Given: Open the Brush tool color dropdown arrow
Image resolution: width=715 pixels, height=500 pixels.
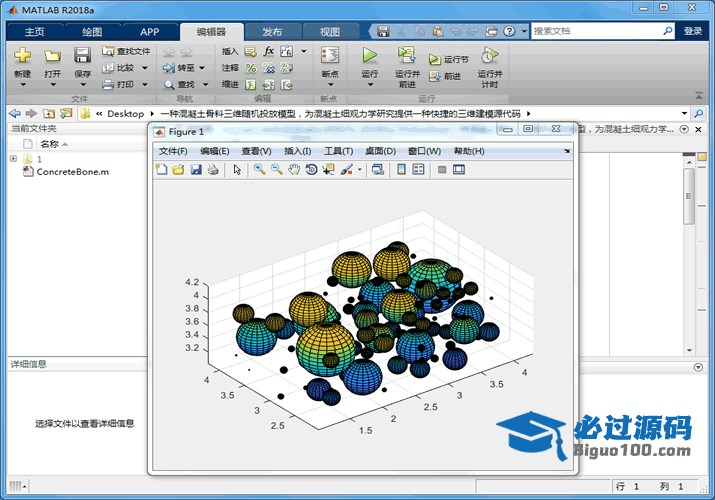Looking at the screenshot, I should point(360,170).
